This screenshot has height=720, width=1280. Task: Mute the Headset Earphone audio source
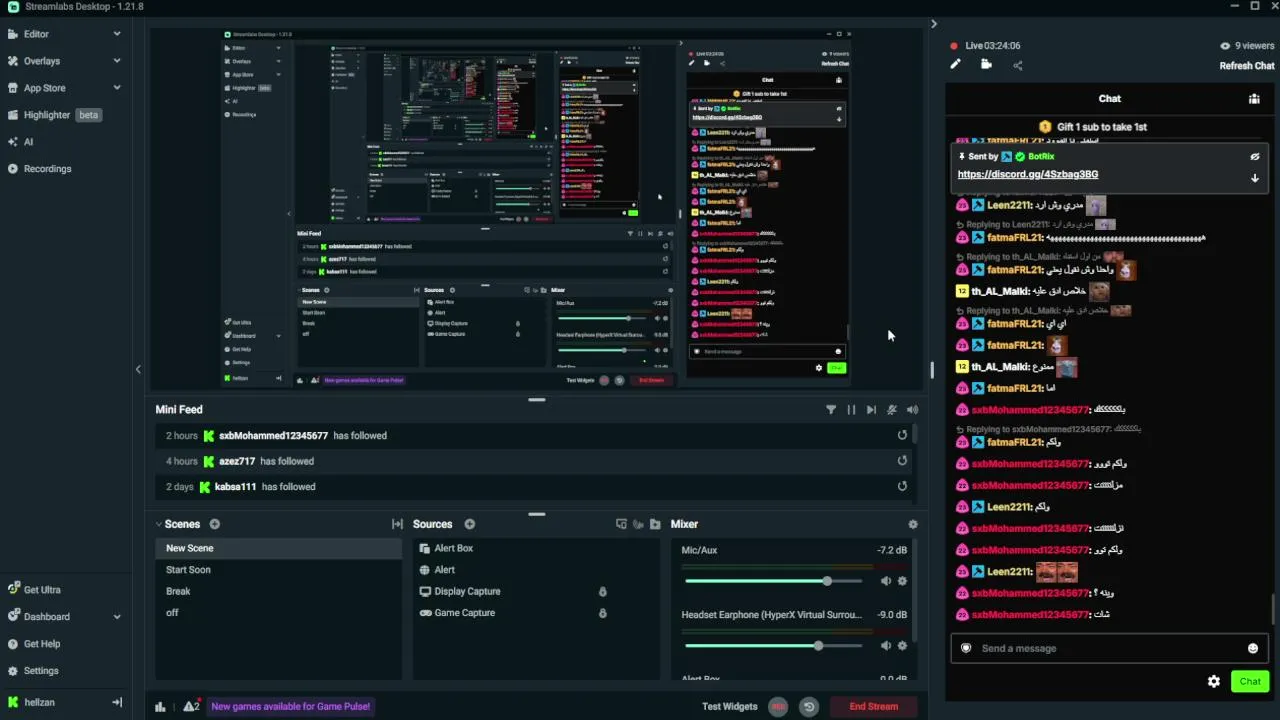[x=885, y=646]
